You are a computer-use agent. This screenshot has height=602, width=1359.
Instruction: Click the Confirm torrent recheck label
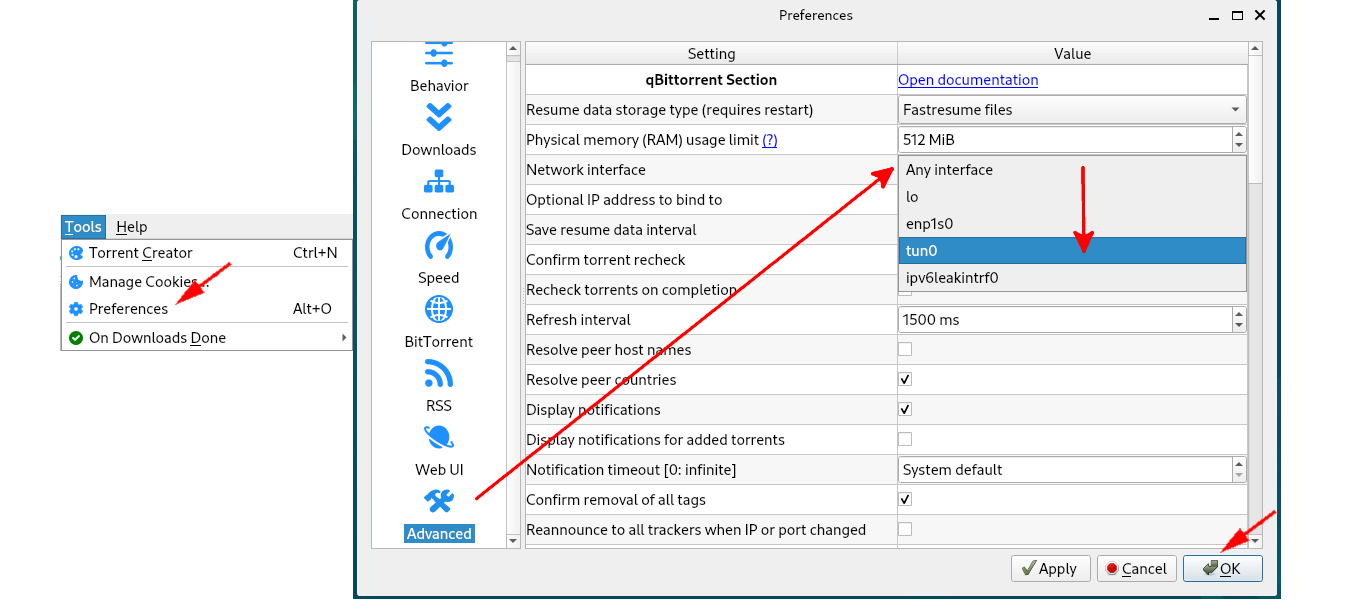click(606, 260)
